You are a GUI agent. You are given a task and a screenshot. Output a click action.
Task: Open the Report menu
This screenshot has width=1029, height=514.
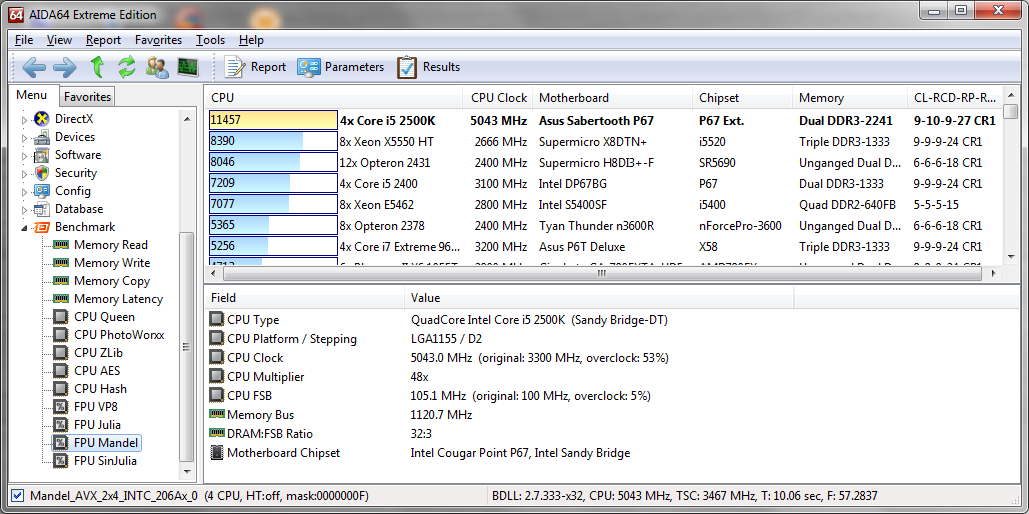103,40
